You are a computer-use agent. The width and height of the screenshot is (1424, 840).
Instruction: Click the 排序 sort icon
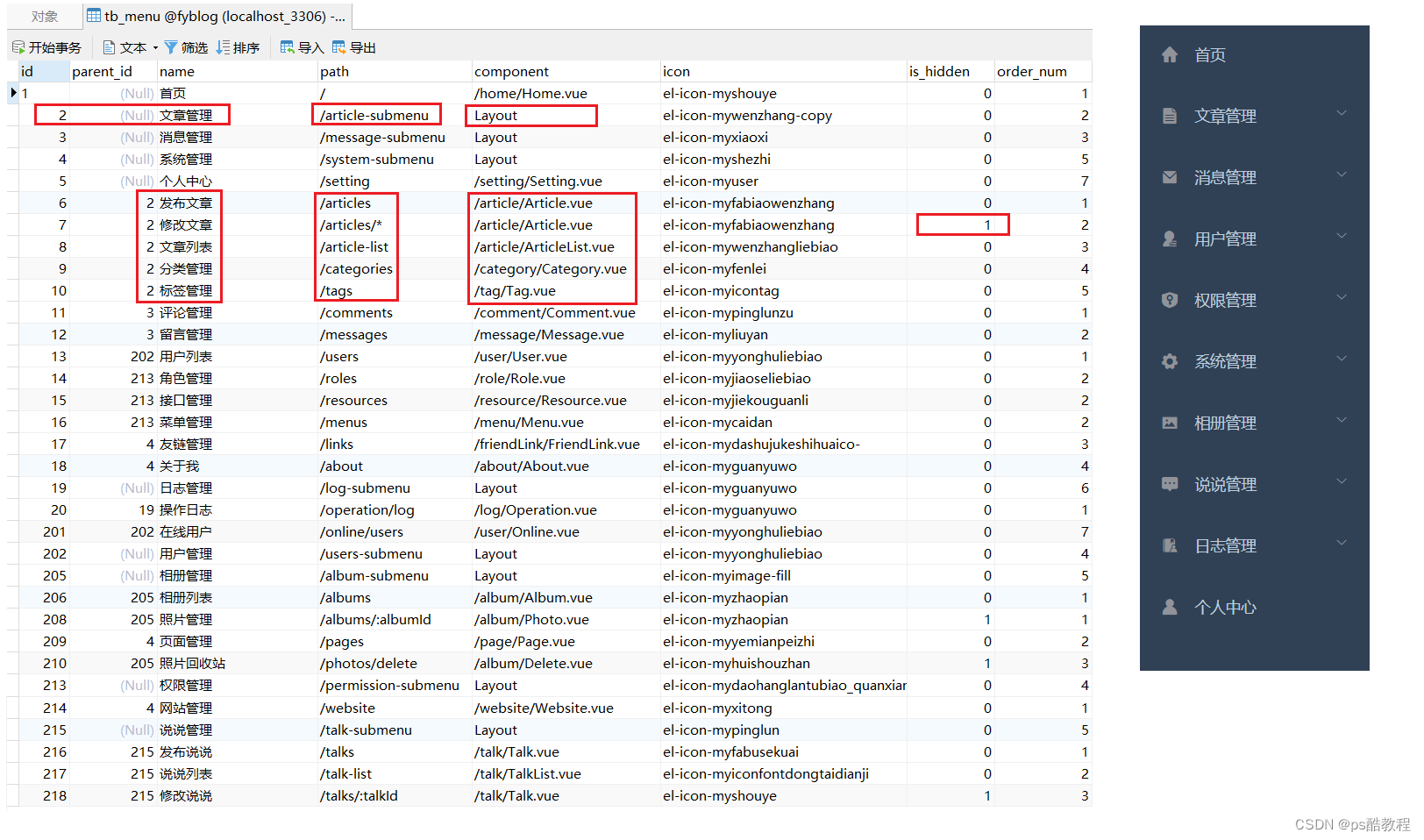224,47
